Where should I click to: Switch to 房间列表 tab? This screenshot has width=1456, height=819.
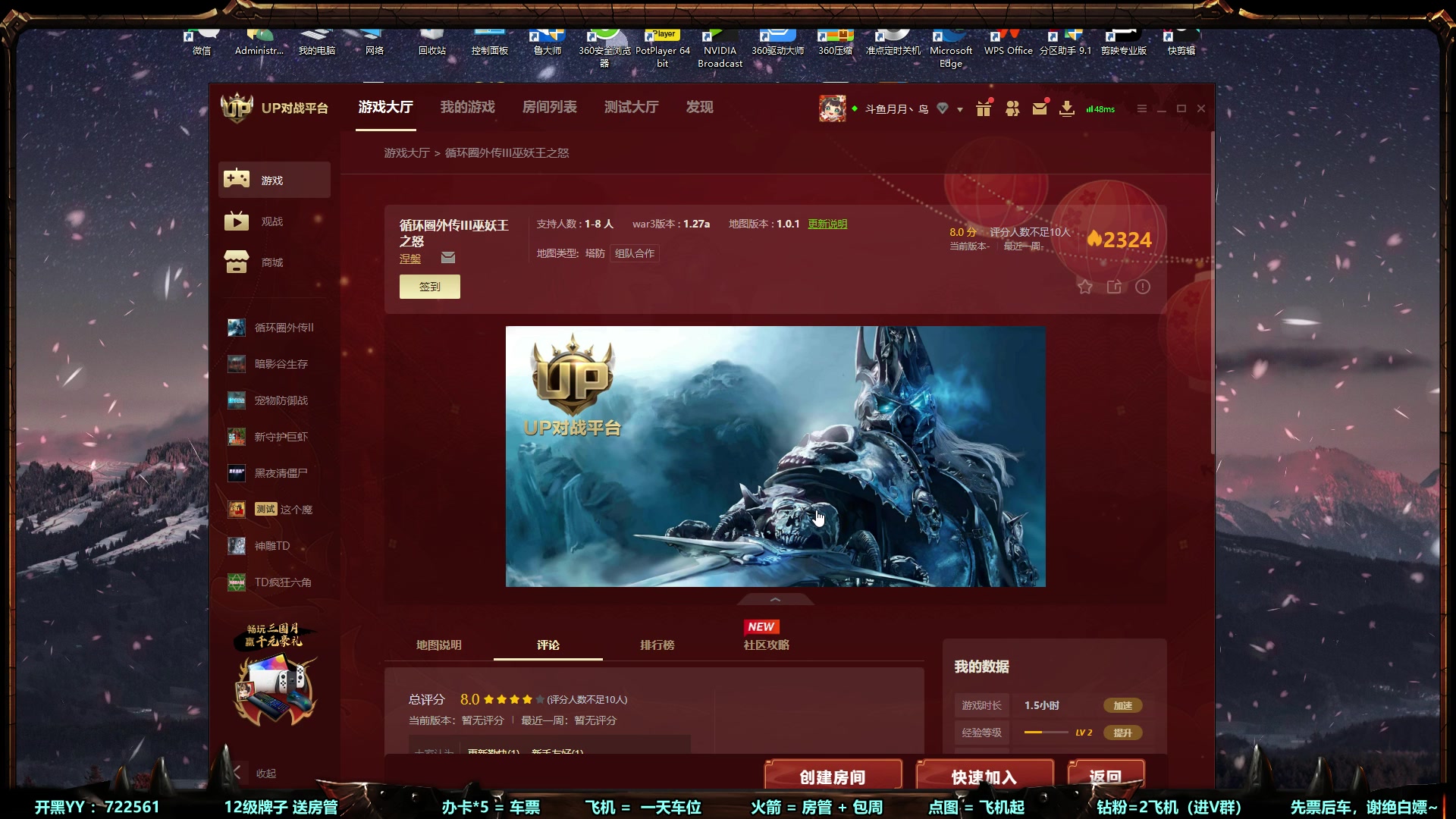[x=550, y=107]
